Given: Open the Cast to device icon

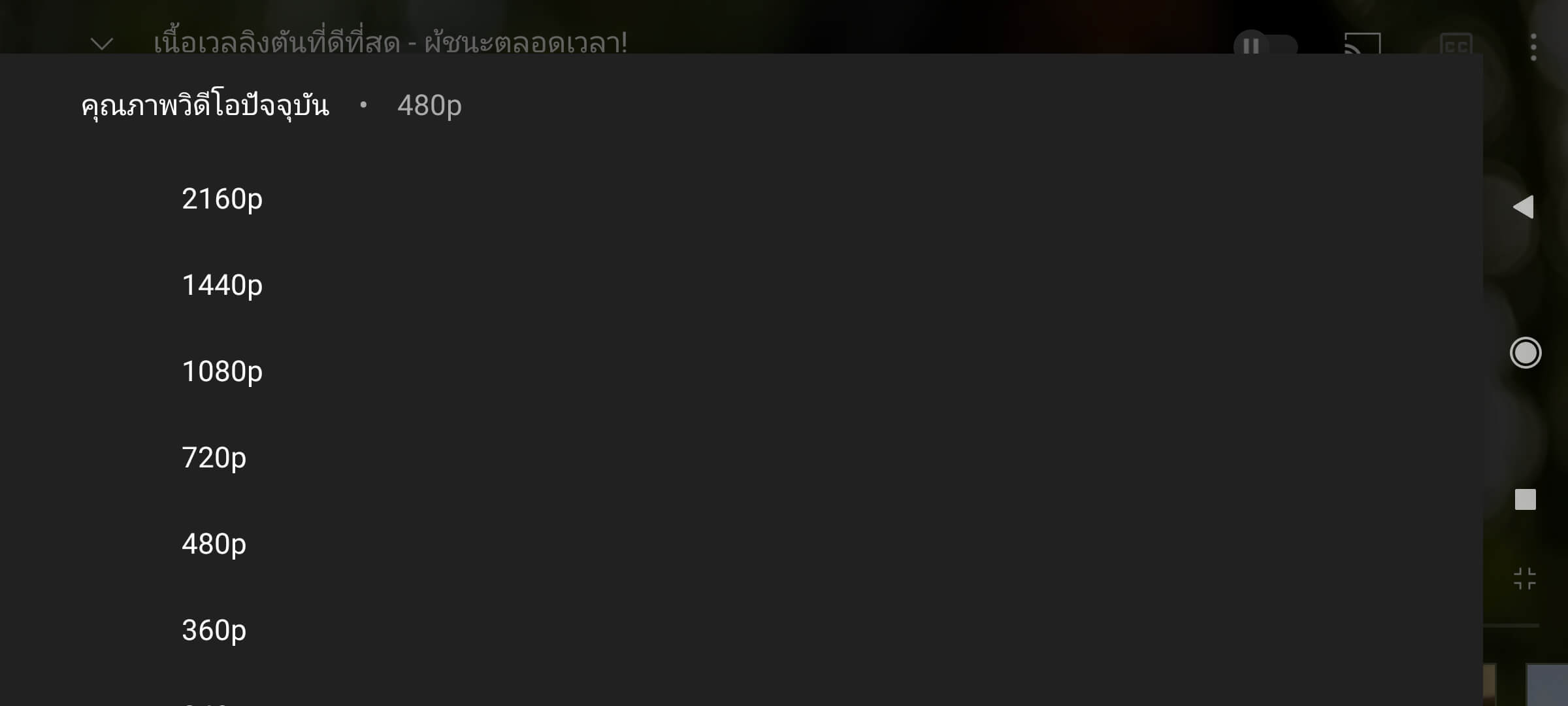Looking at the screenshot, I should tap(1362, 44).
